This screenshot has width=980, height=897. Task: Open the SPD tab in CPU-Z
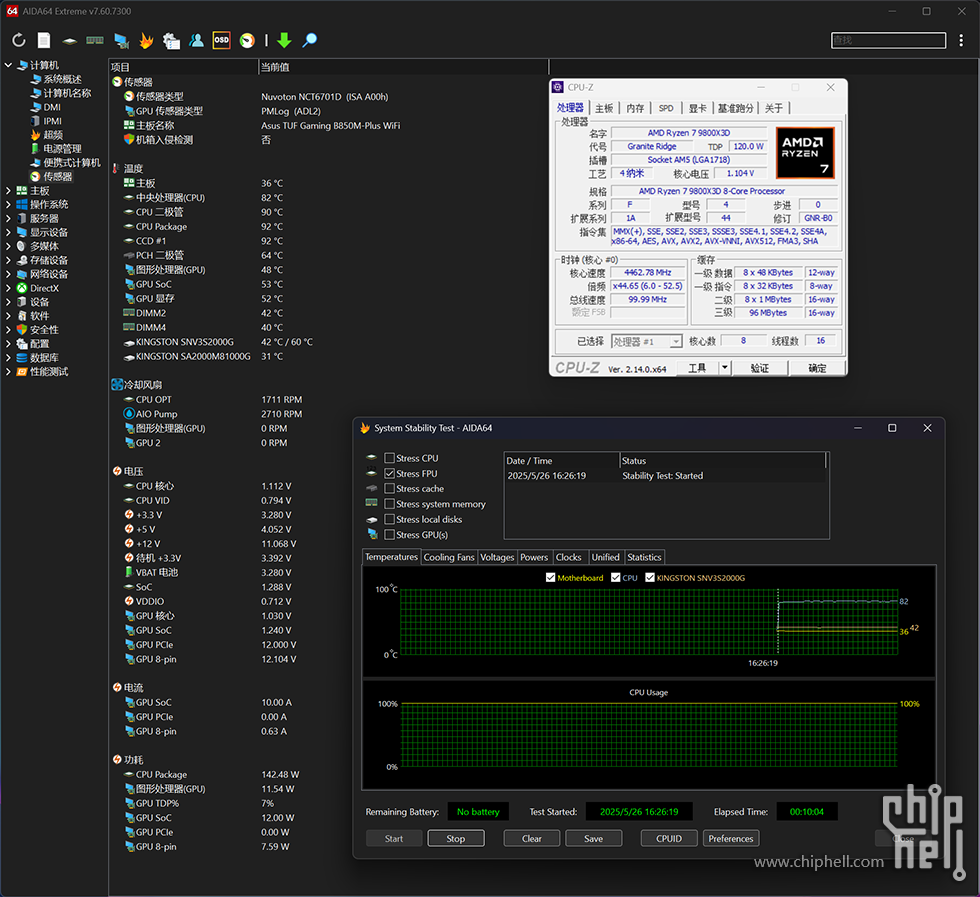coord(666,108)
